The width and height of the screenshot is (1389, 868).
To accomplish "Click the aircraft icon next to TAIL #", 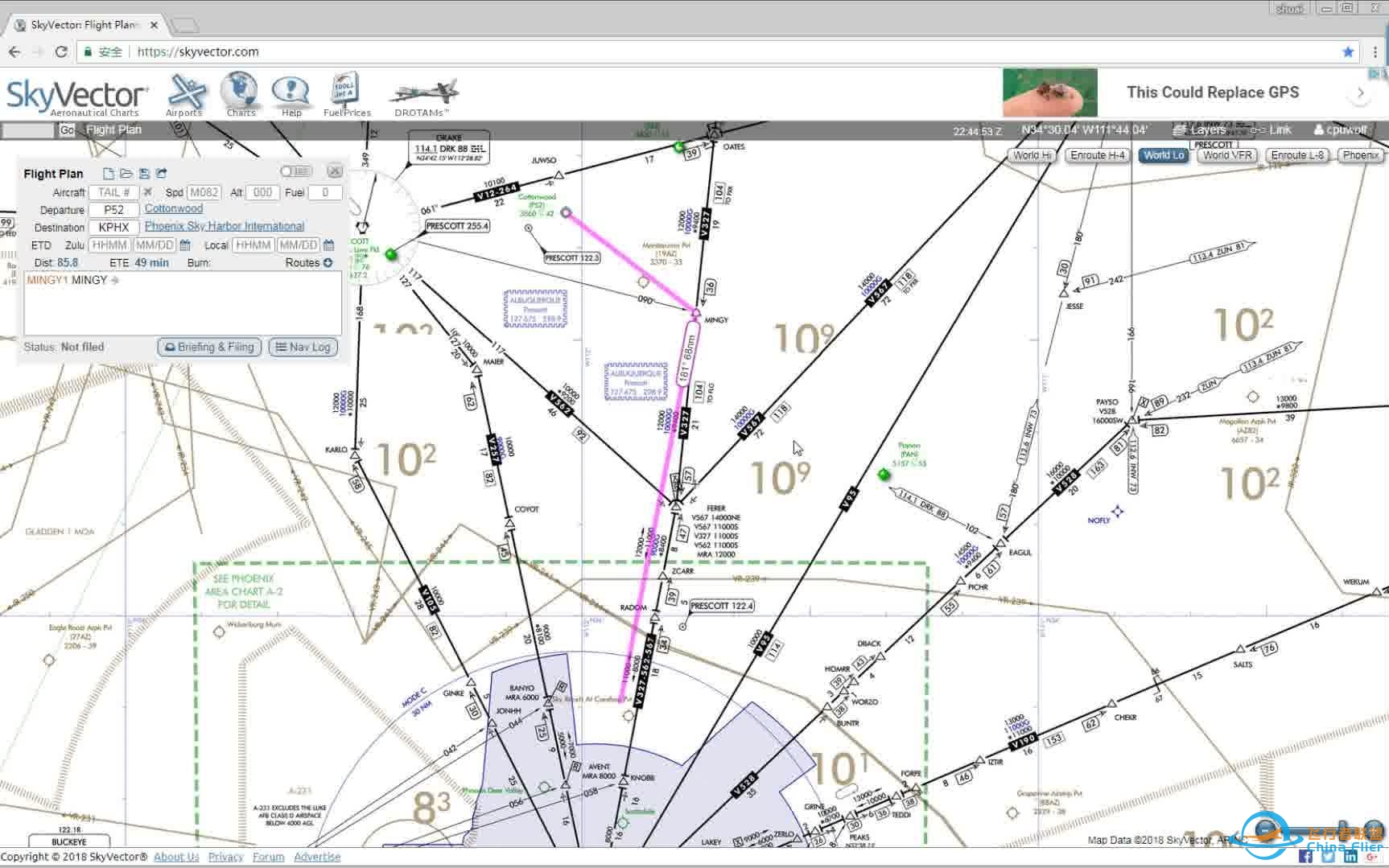I will tap(147, 192).
